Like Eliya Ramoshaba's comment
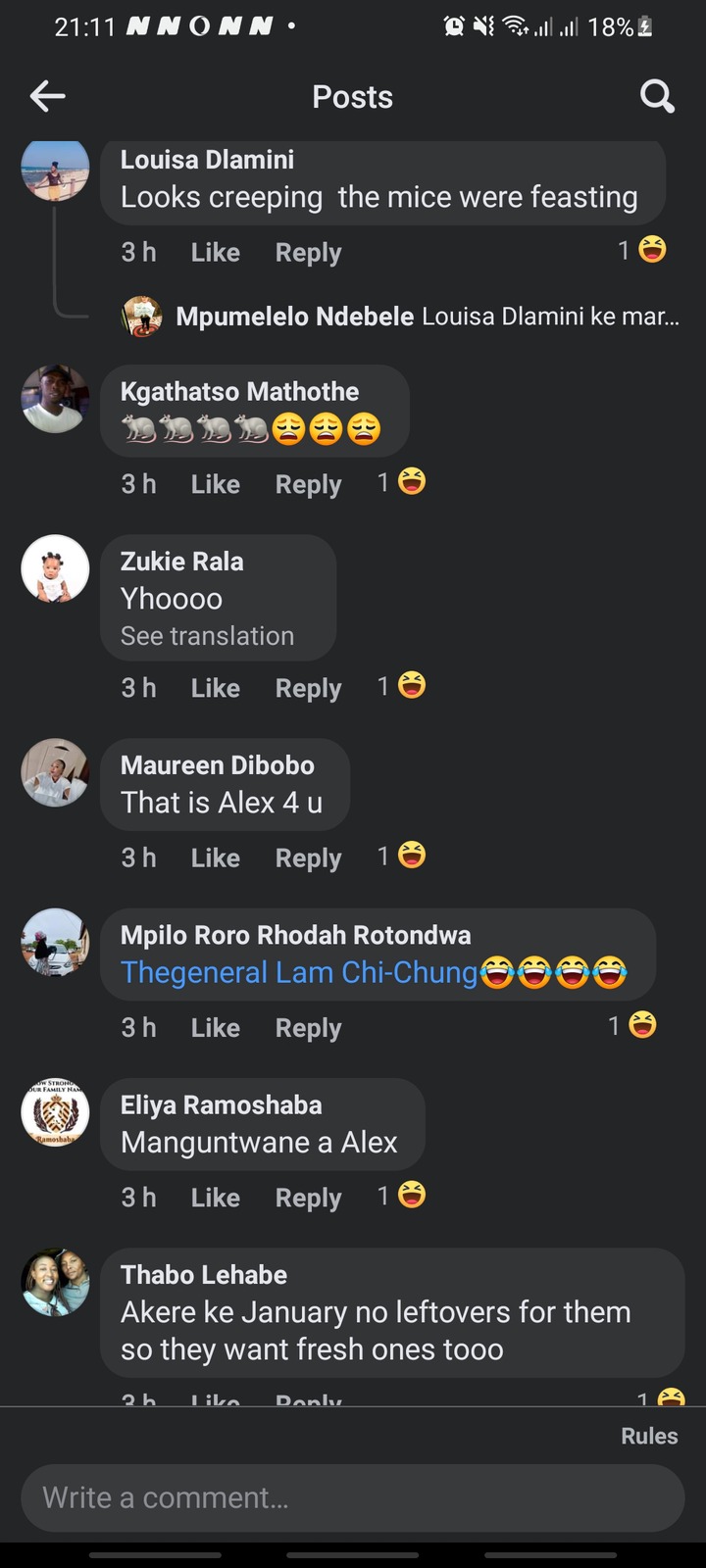This screenshot has height=1568, width=706. pos(215,1198)
